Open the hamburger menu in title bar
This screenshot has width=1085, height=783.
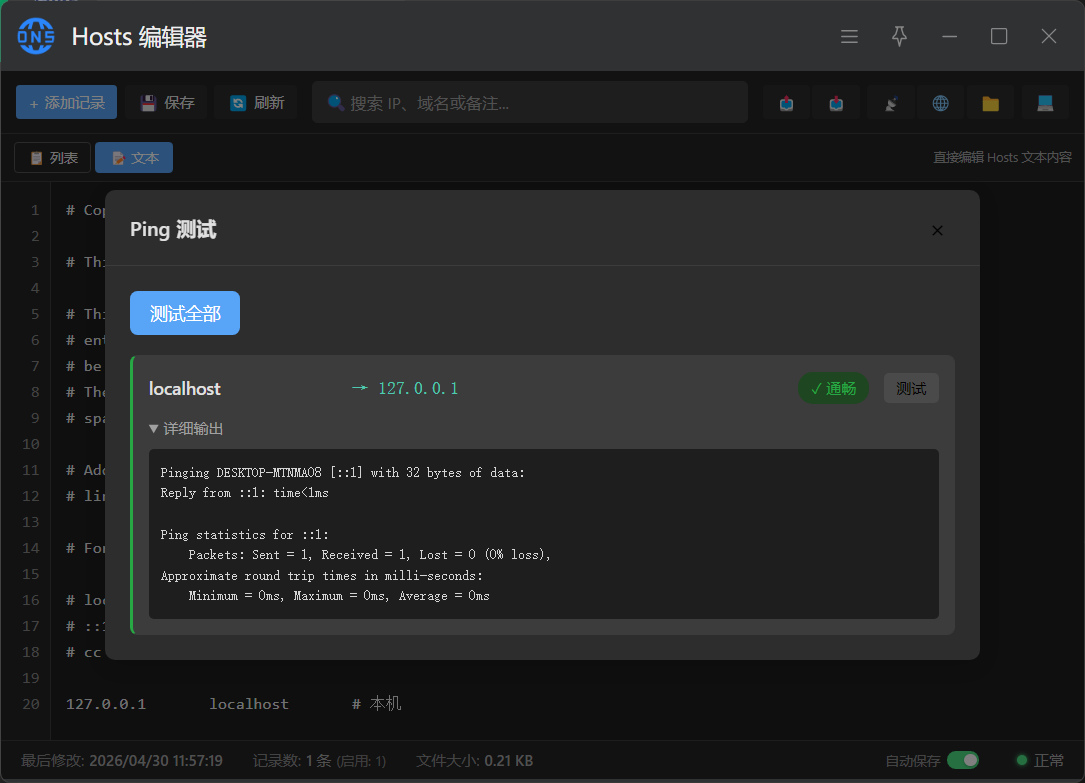[849, 36]
